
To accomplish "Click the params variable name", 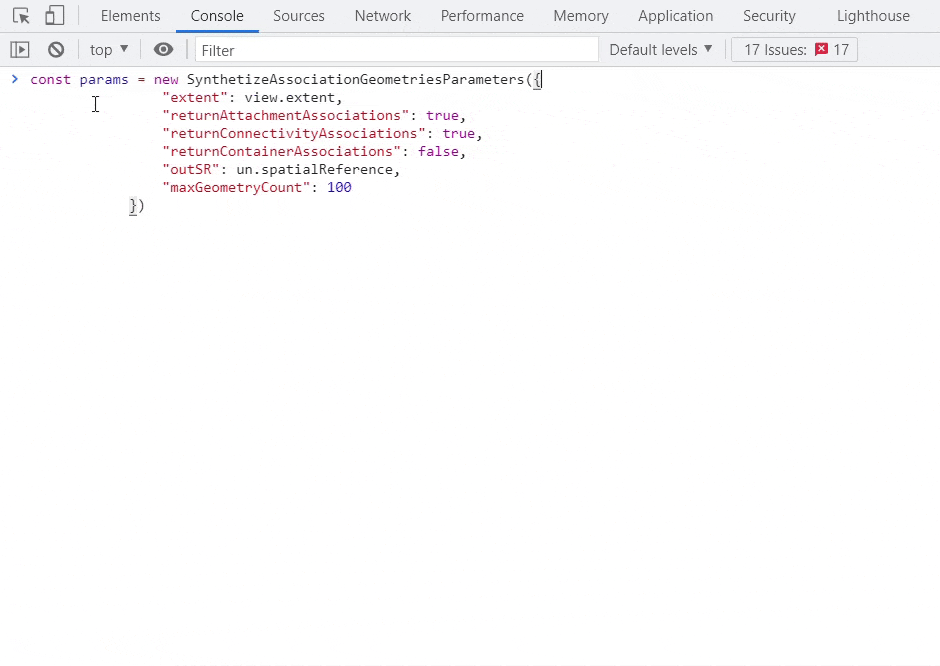I will point(104,80).
